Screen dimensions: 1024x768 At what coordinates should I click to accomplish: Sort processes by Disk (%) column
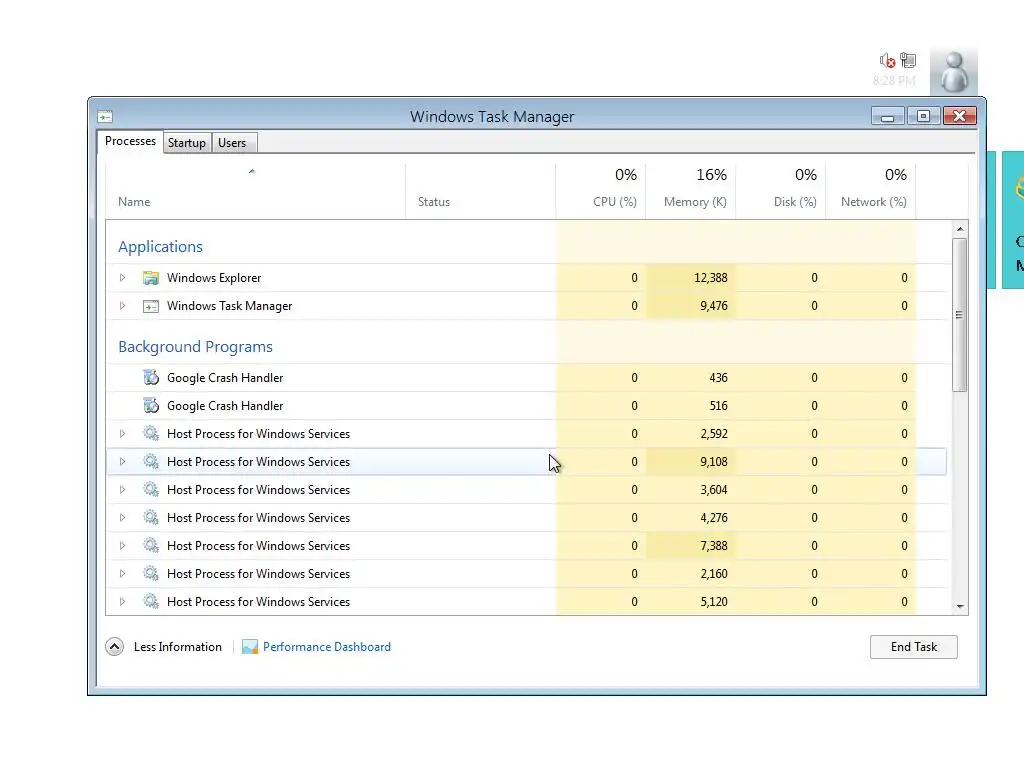tap(781, 191)
